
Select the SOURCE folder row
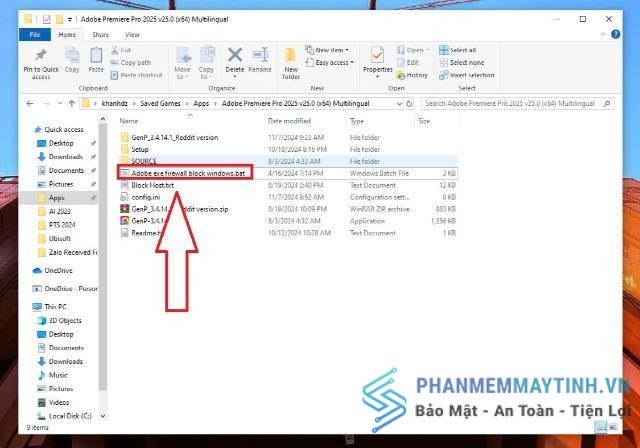click(x=288, y=161)
